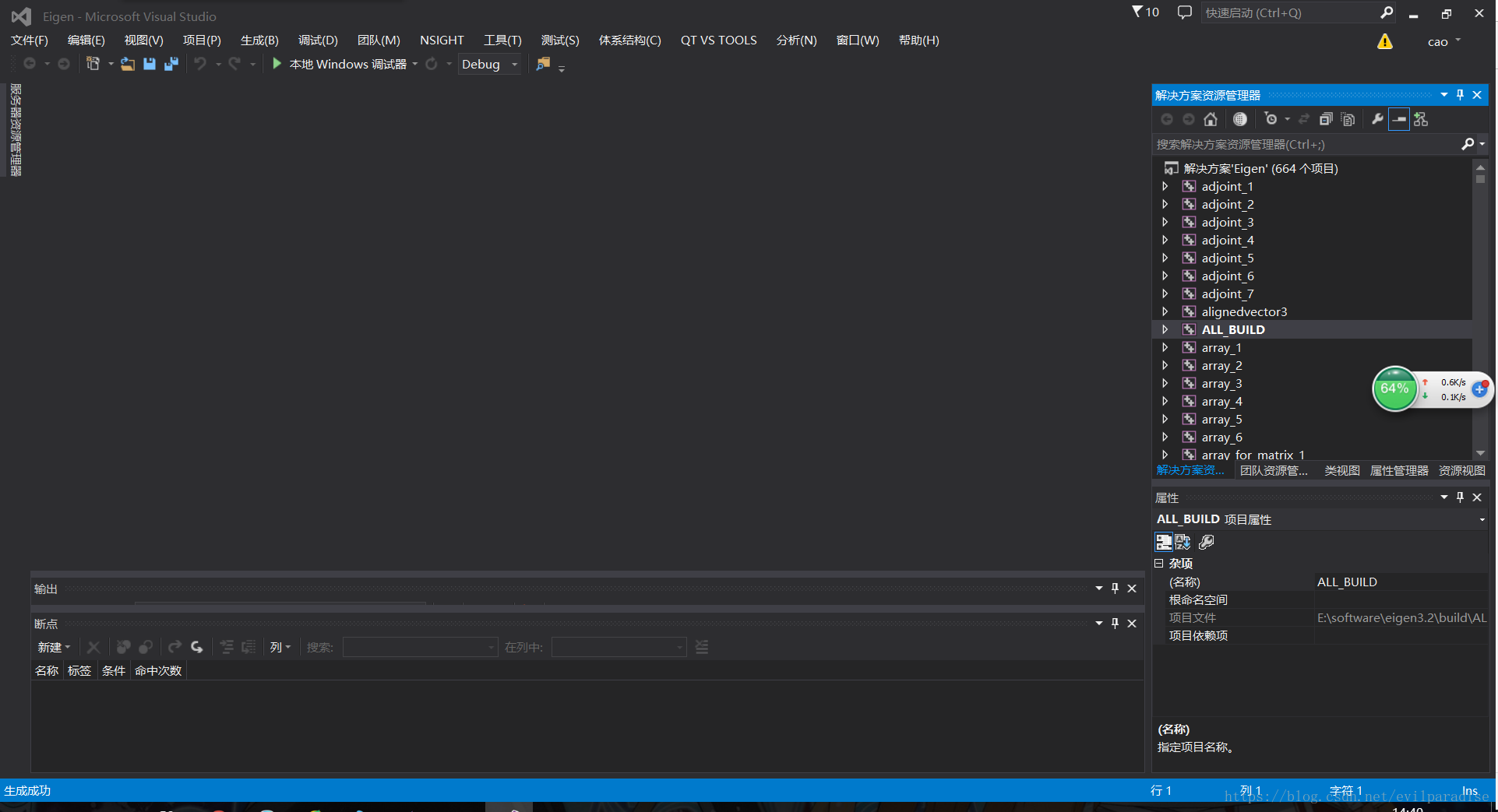
Task: Open the 调试(D) menu
Action: coord(318,40)
